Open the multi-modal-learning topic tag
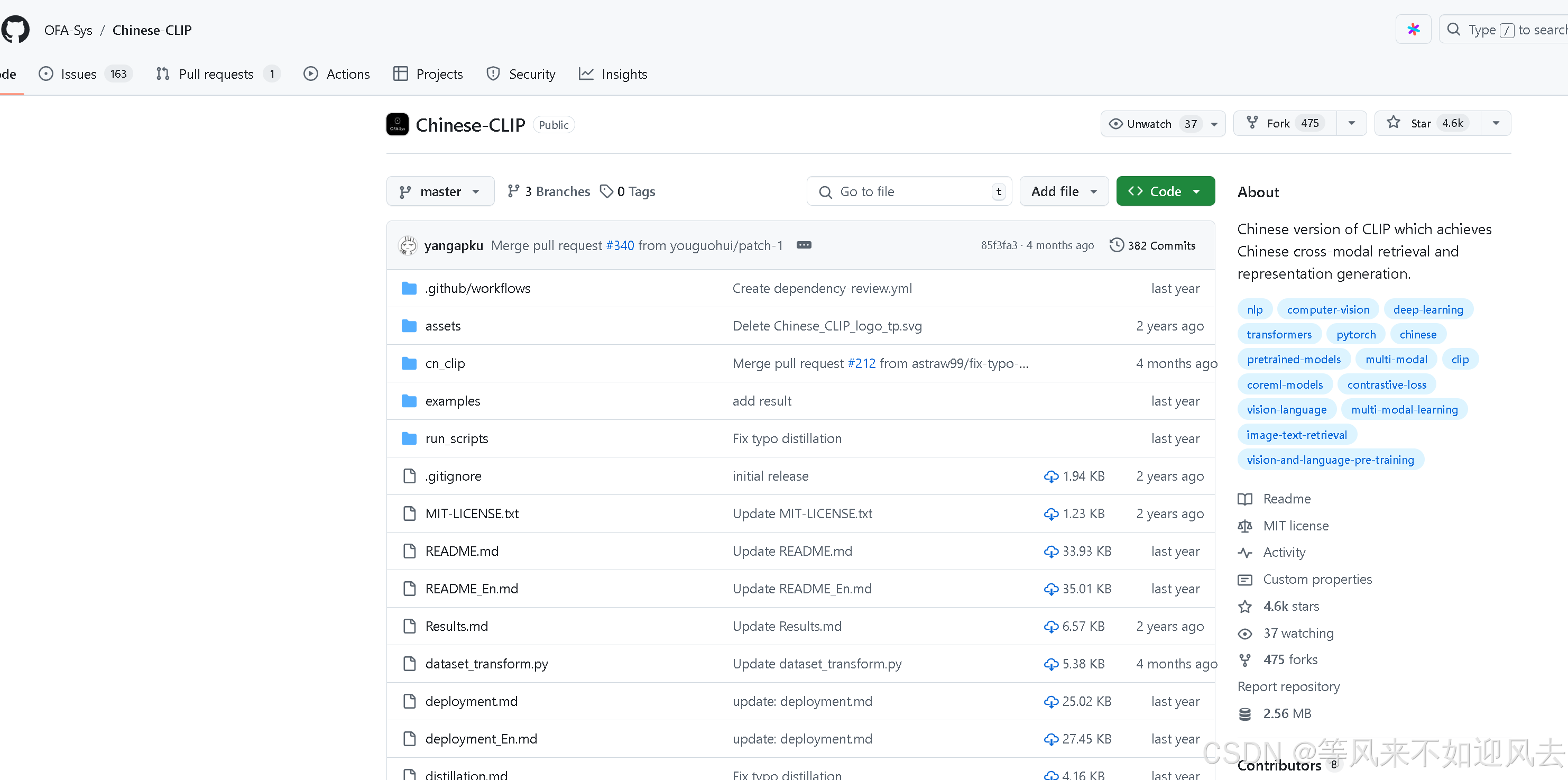Screen dimensions: 1568x780 tap(1404, 410)
